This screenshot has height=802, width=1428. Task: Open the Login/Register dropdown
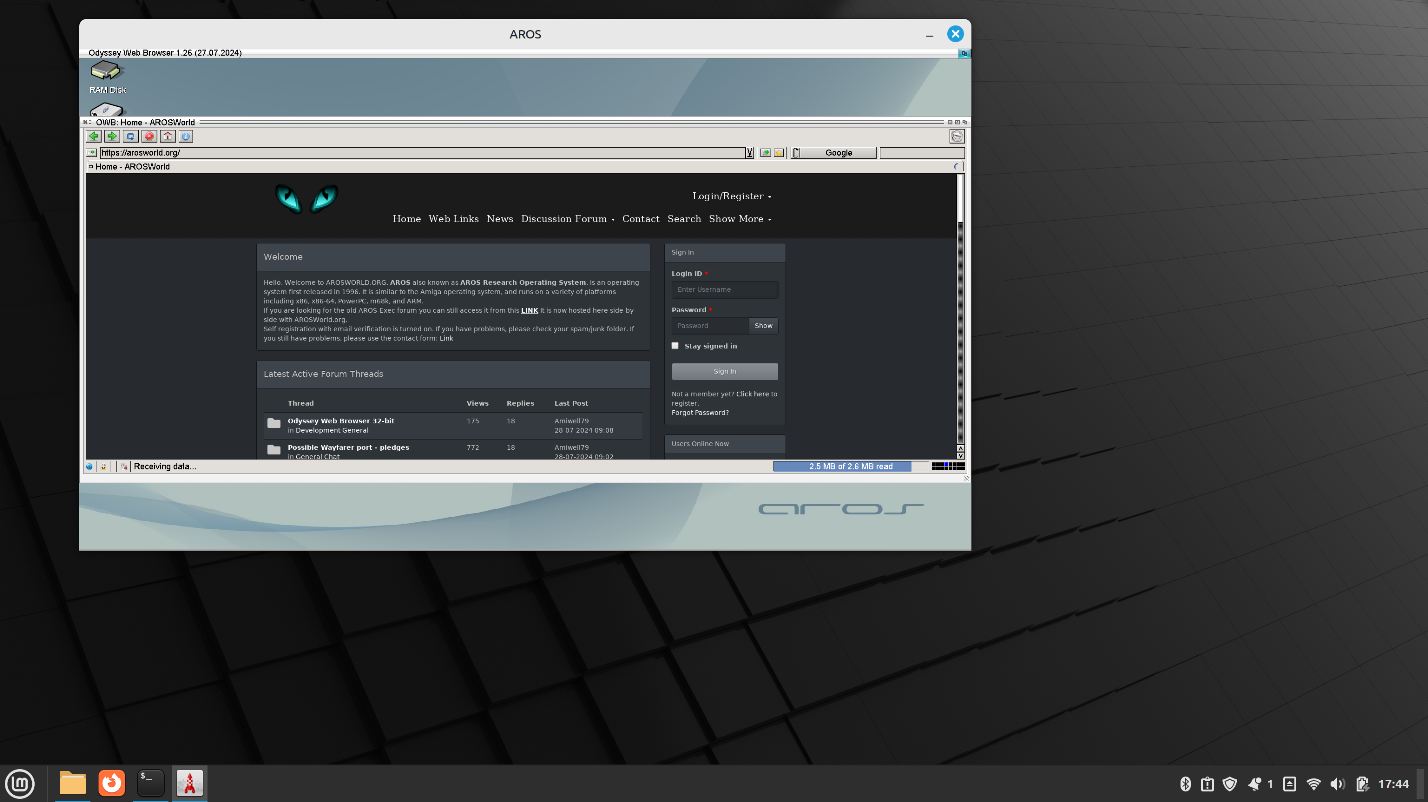[x=731, y=196]
